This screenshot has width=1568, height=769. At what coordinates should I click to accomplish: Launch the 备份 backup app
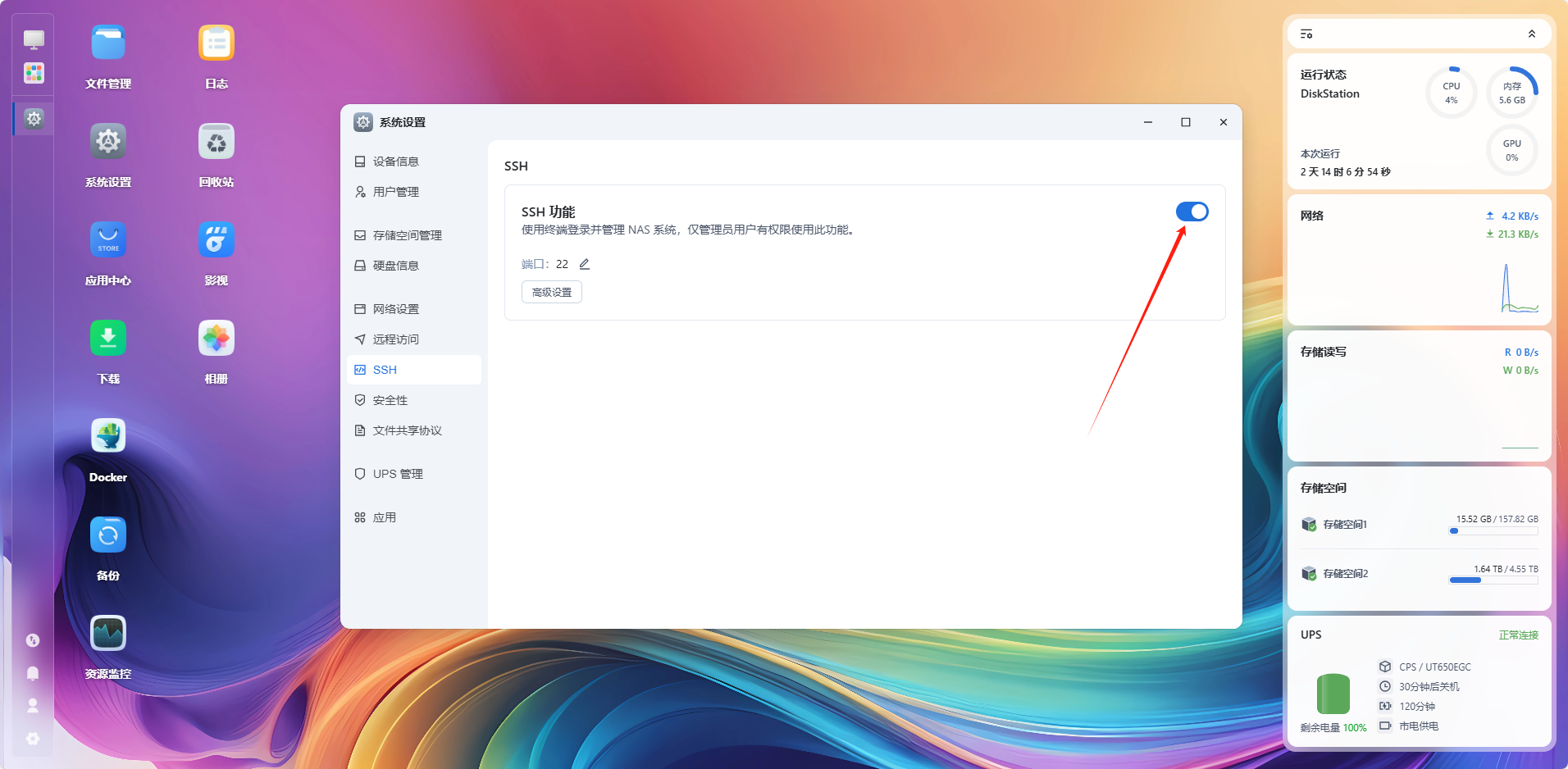(x=108, y=535)
